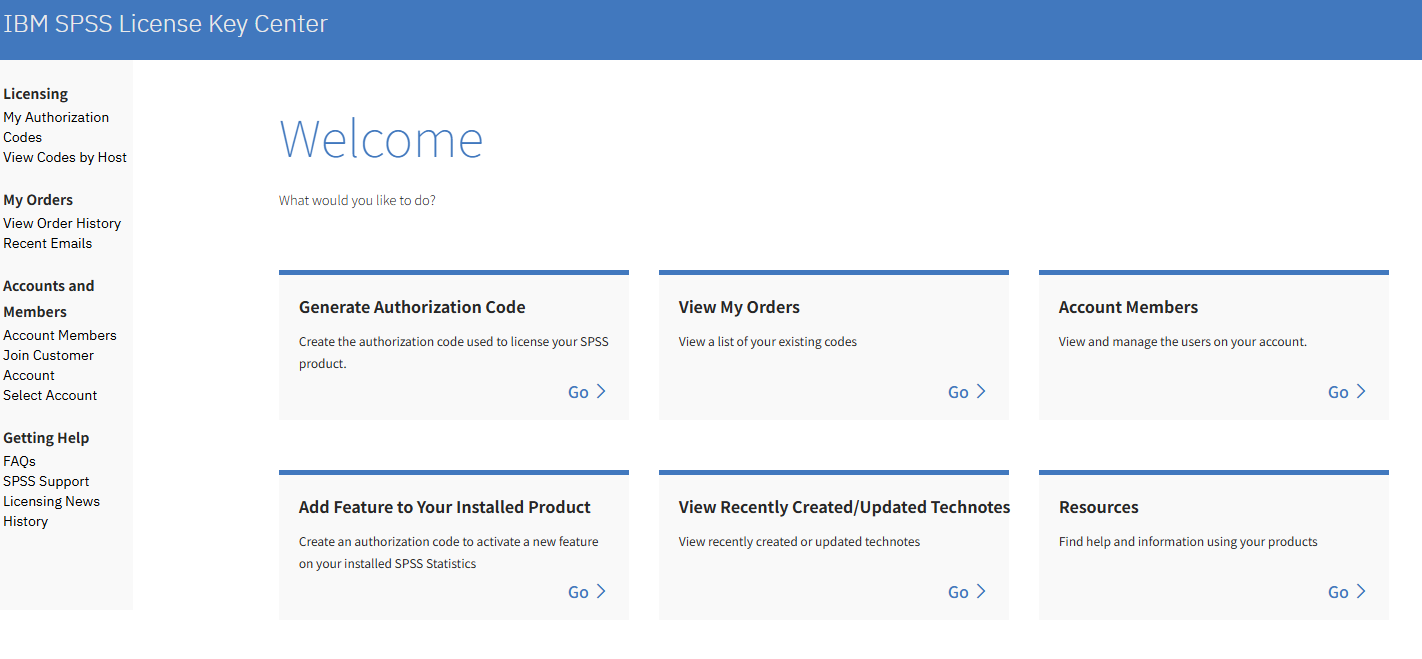Click the View My Orders card title

[x=739, y=307]
